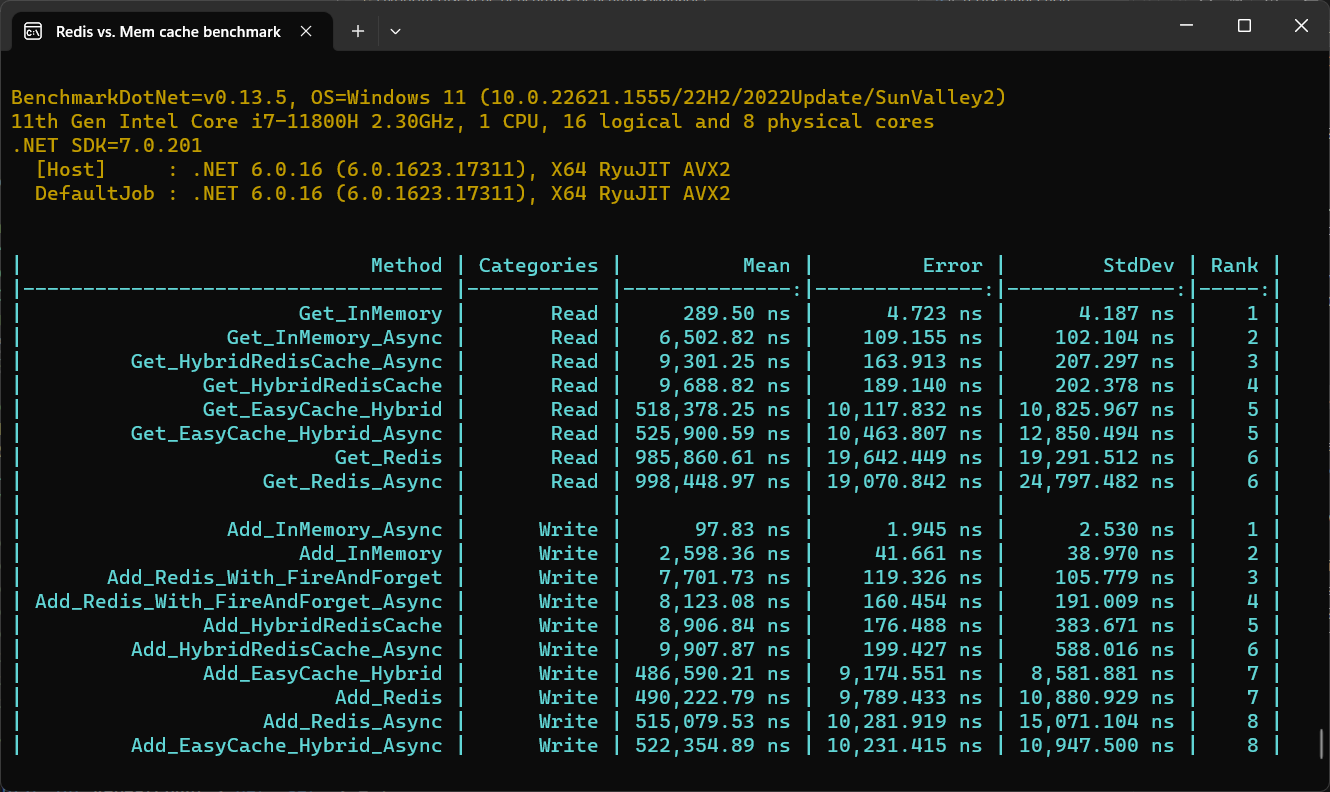Click the 'Rank' column header
This screenshot has width=1330, height=792.
[x=1234, y=265]
